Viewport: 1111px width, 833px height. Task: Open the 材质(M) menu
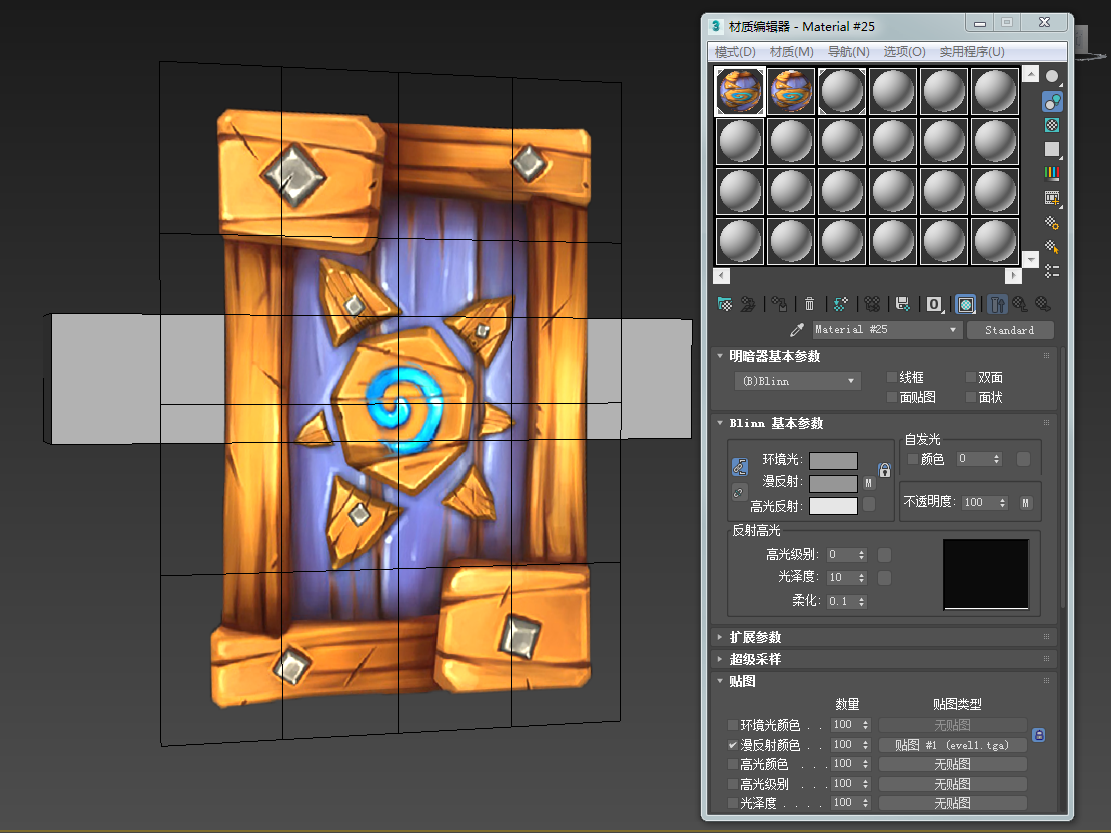791,52
